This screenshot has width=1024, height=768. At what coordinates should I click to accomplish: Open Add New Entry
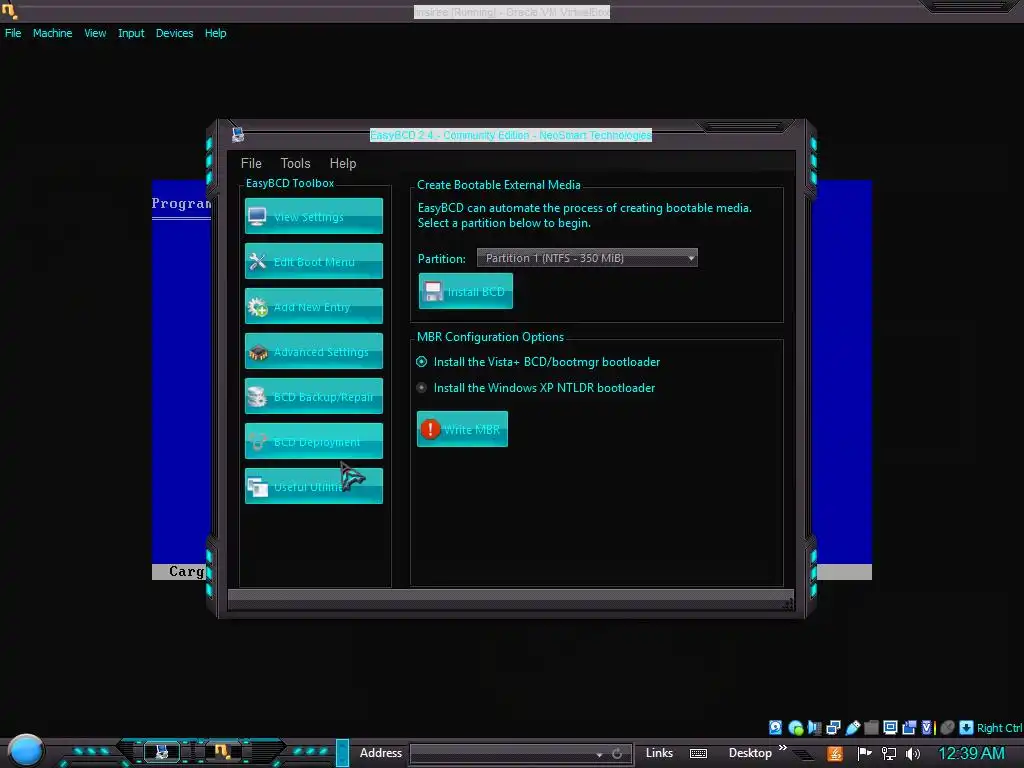(x=314, y=306)
